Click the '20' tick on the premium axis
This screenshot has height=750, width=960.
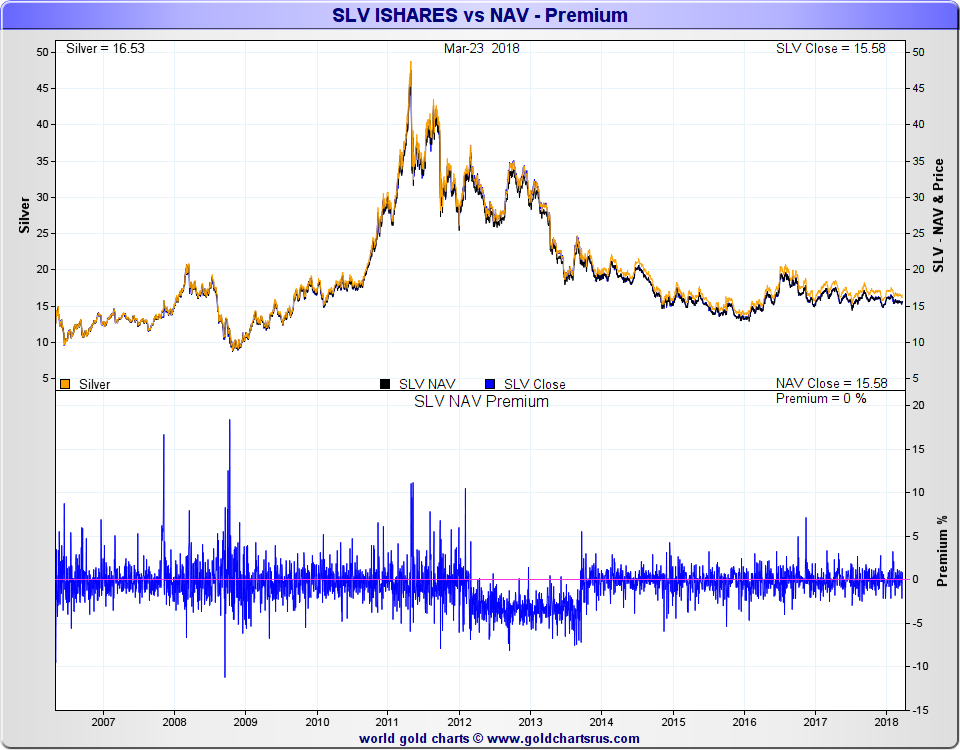coord(918,405)
